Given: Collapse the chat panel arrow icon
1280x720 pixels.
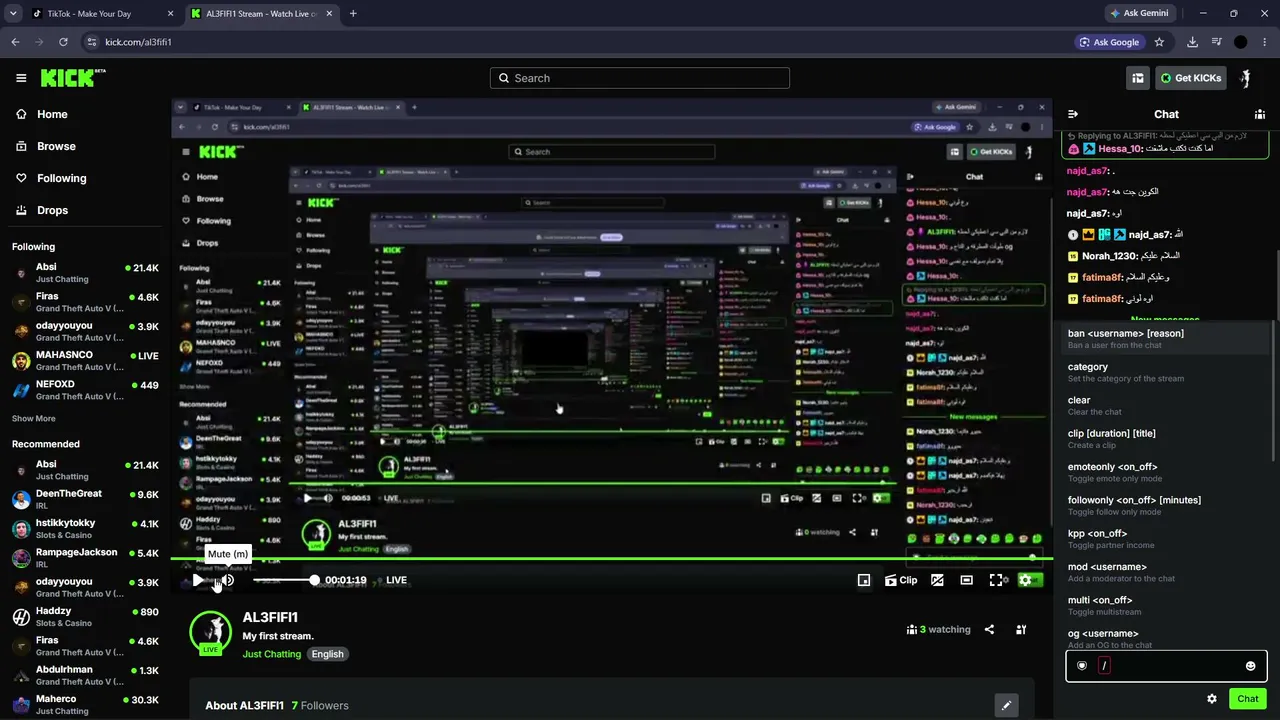Looking at the screenshot, I should pos(1073,114).
